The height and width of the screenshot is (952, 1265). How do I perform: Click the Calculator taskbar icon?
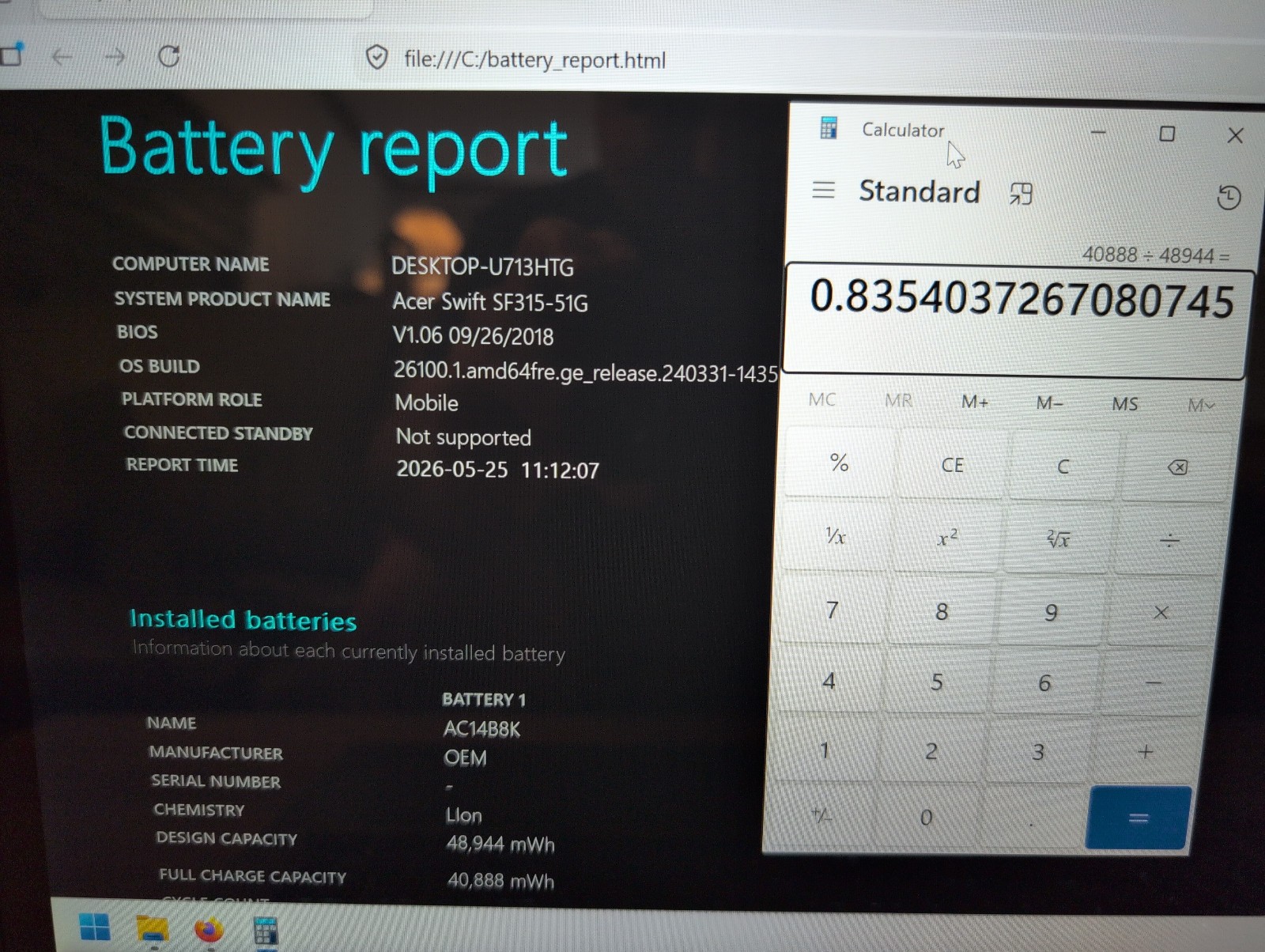[265, 931]
